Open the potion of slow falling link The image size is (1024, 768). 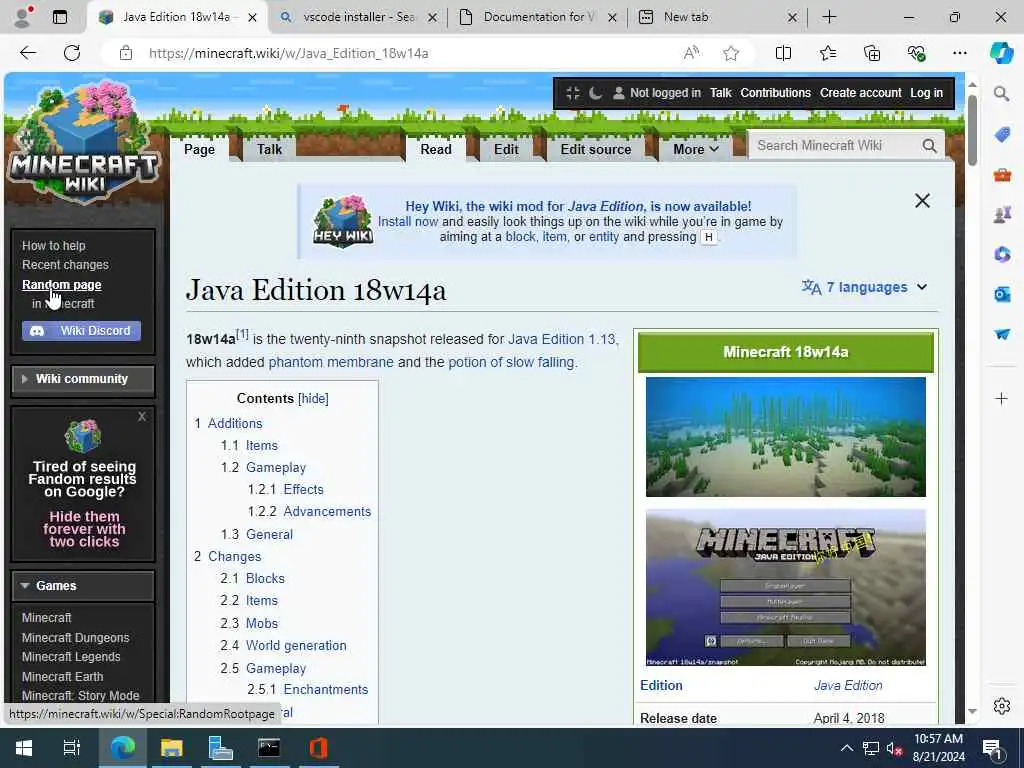coord(511,362)
